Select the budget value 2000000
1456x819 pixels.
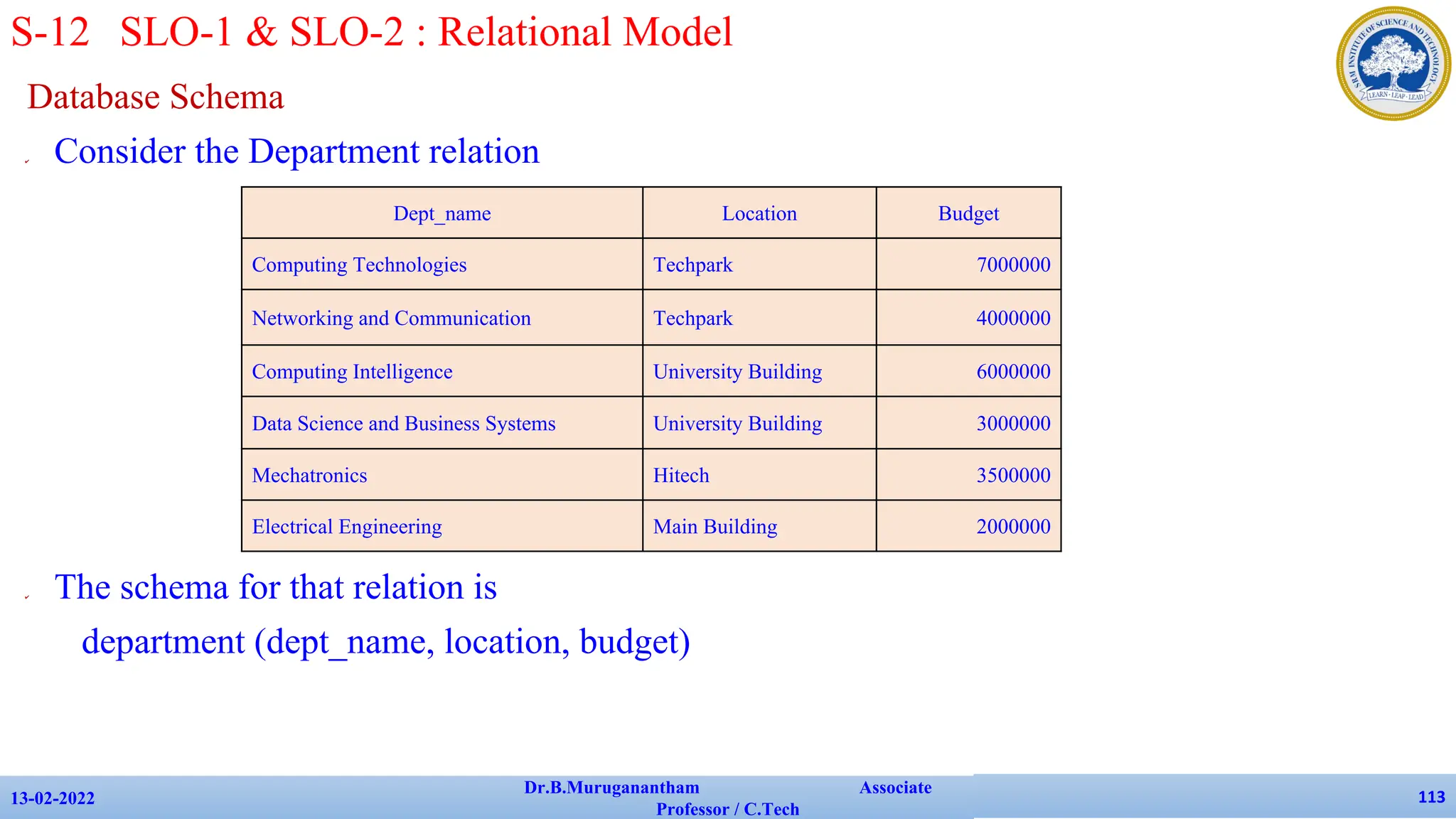1013,526
